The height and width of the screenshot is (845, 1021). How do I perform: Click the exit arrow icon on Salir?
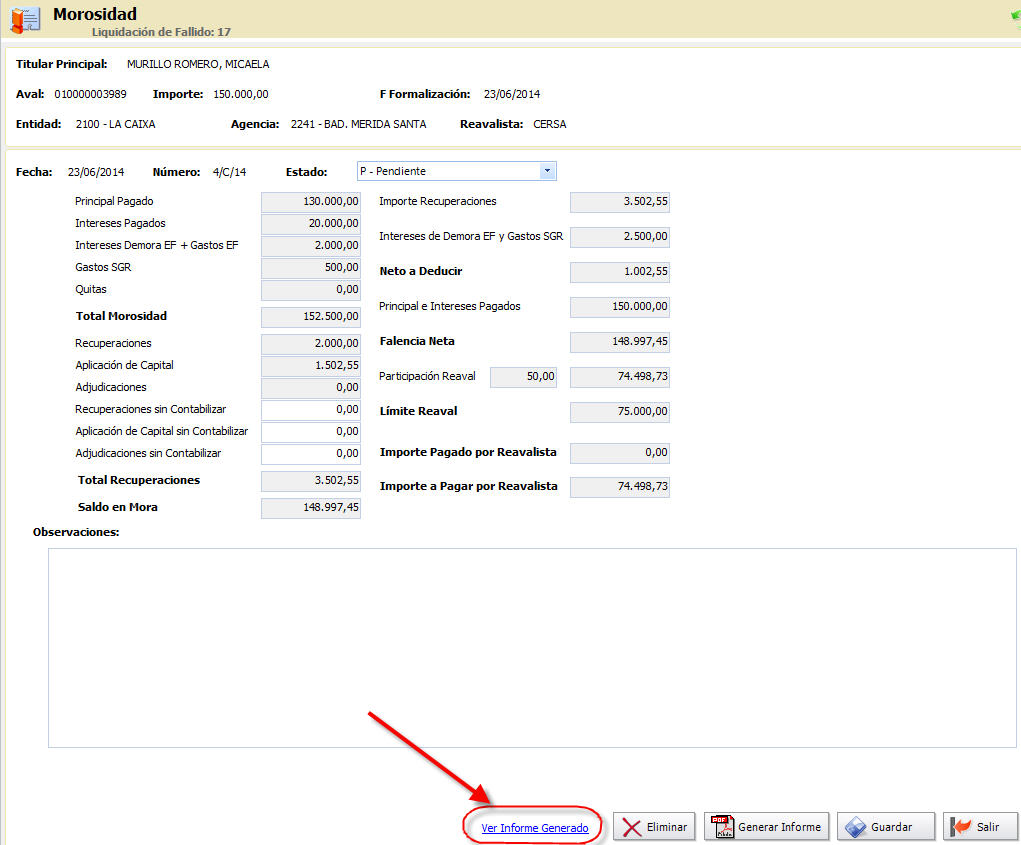pyautogui.click(x=960, y=827)
